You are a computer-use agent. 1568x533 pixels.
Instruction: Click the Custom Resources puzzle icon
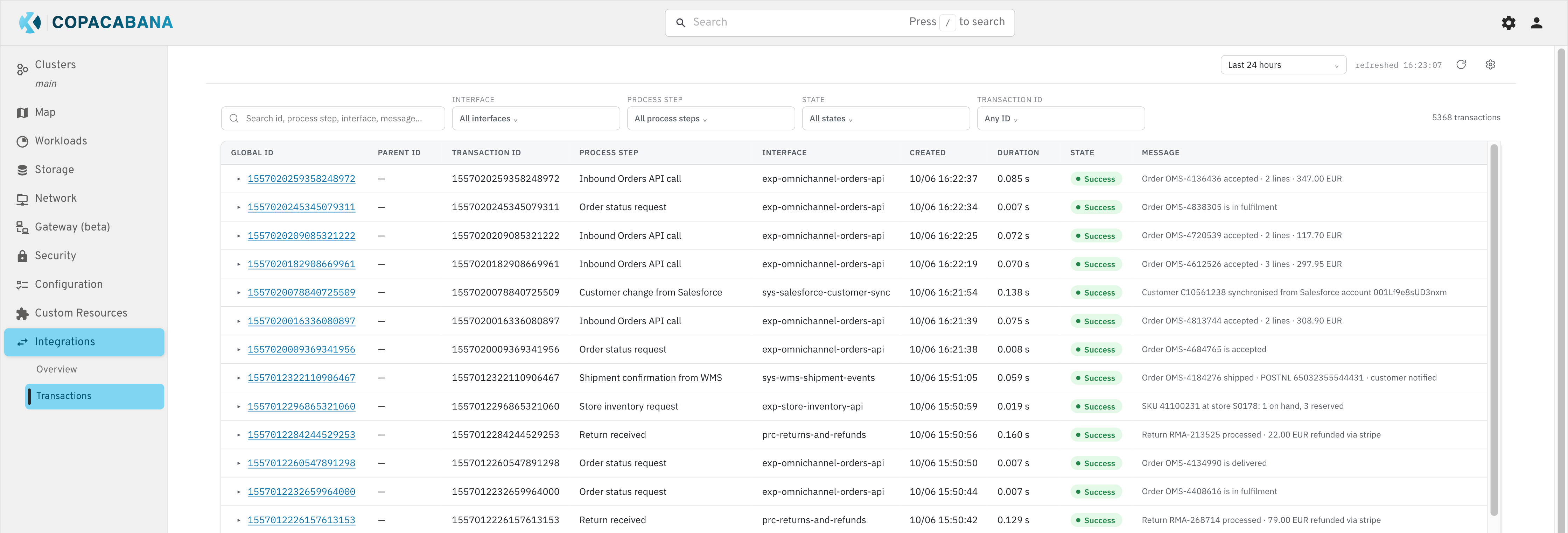click(x=22, y=313)
